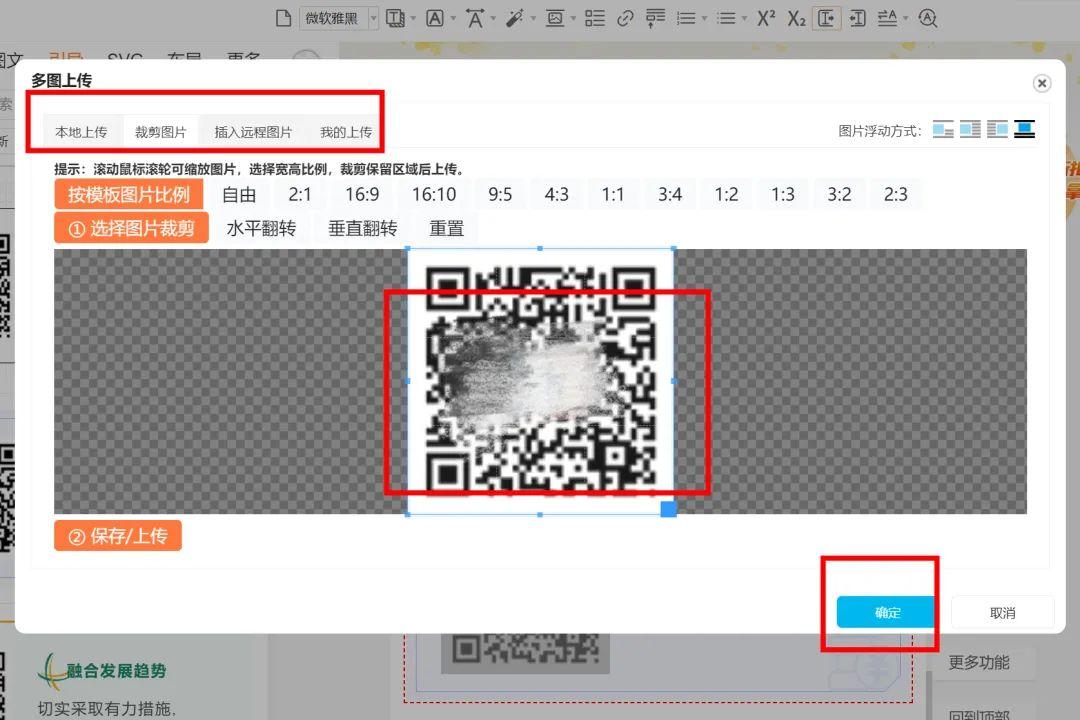Select the 自由 free crop ratio
This screenshot has height=720, width=1080.
pos(239,194)
